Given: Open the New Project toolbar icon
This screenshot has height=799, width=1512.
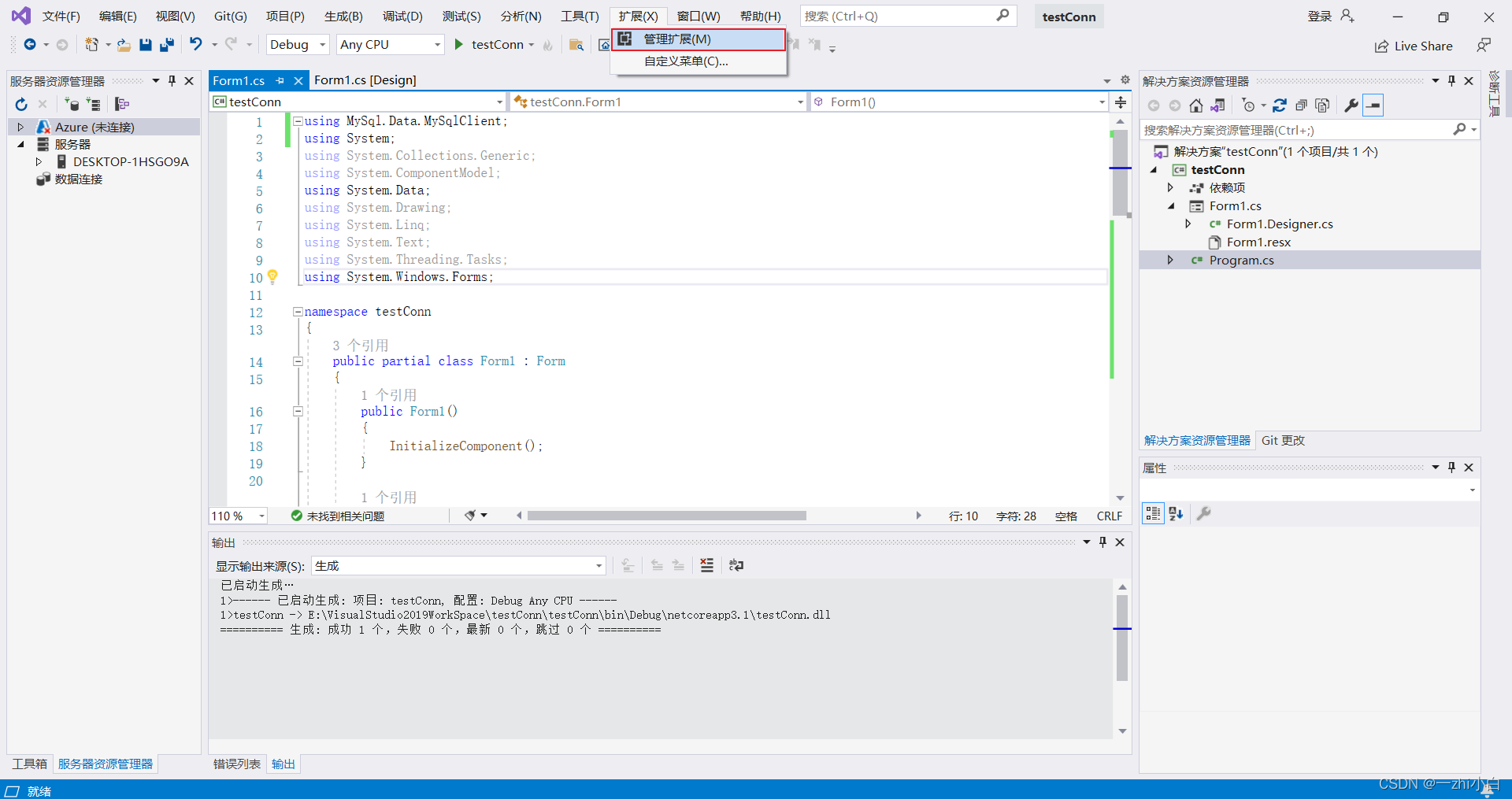Looking at the screenshot, I should [92, 45].
